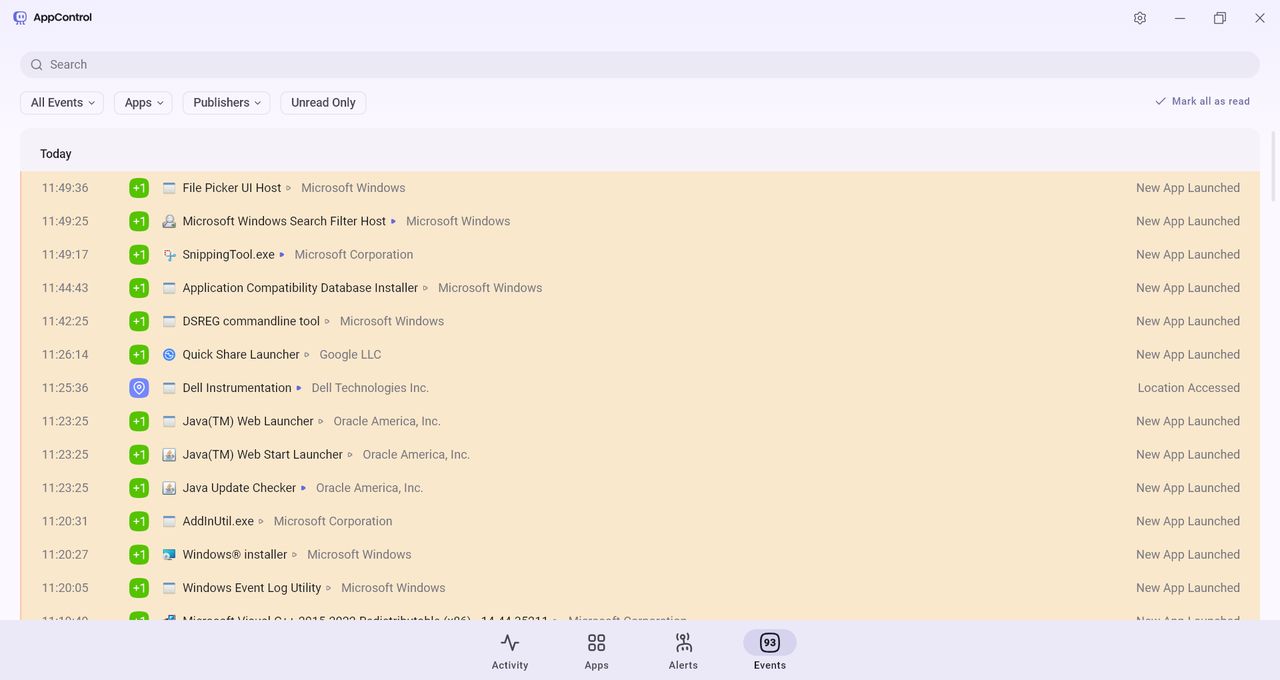The width and height of the screenshot is (1280, 680).
Task: Focus the Search input field
Action: [x=640, y=65]
